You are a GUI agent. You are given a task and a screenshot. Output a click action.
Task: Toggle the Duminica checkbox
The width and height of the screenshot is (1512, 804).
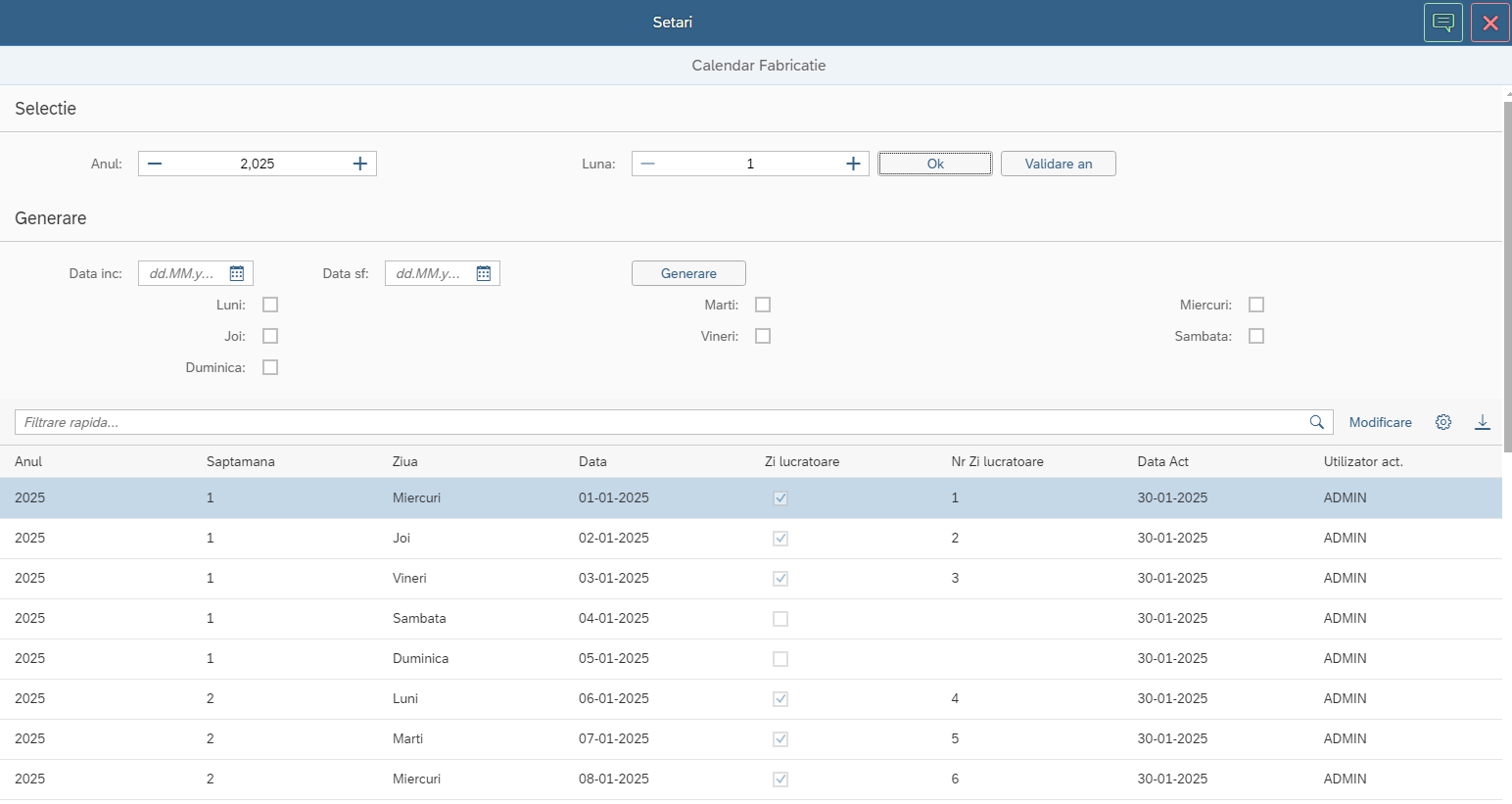click(x=270, y=367)
